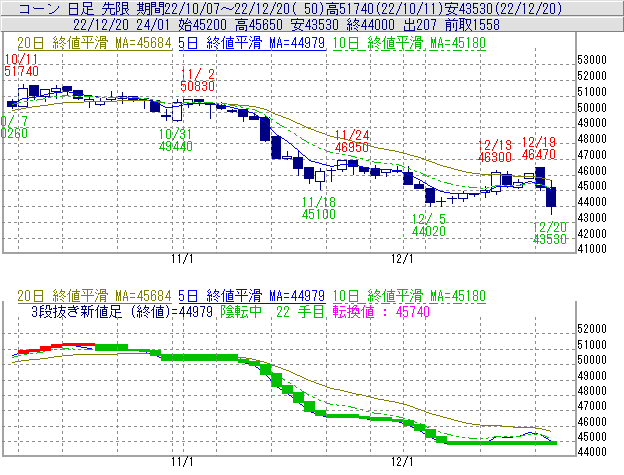Click the 12/1 date label under upper chart
The height and width of the screenshot is (475, 624).
[402, 259]
